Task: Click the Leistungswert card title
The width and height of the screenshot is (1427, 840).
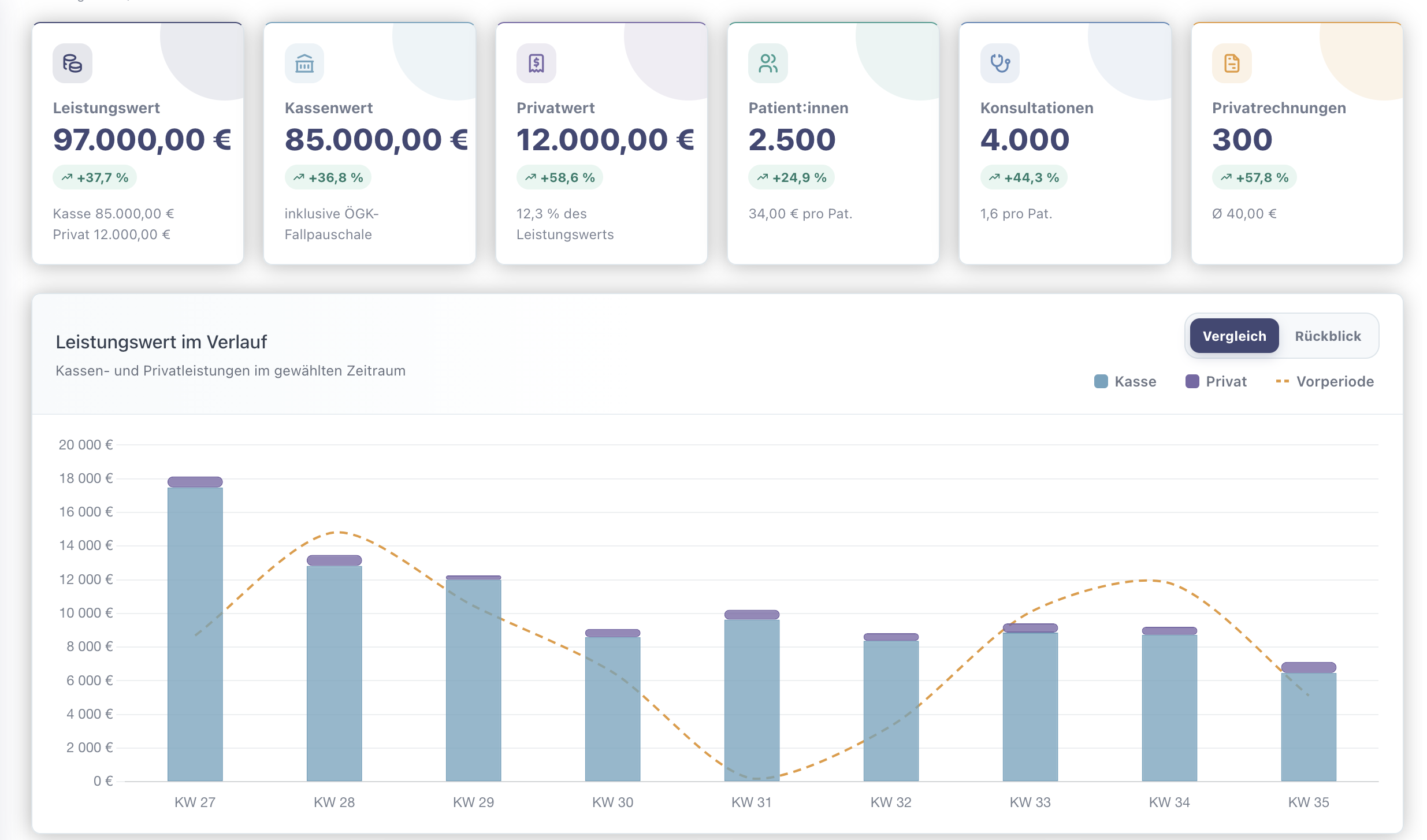Action: pyautogui.click(x=106, y=108)
